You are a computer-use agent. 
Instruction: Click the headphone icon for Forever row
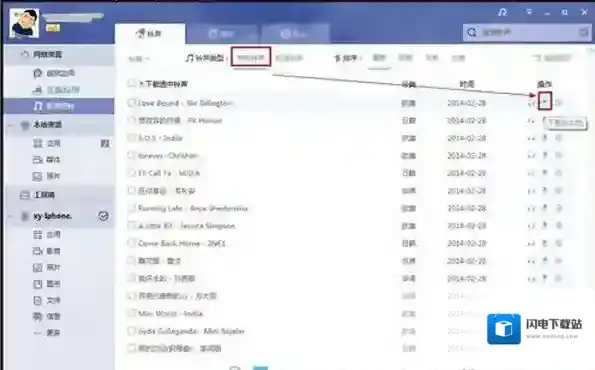coord(531,156)
